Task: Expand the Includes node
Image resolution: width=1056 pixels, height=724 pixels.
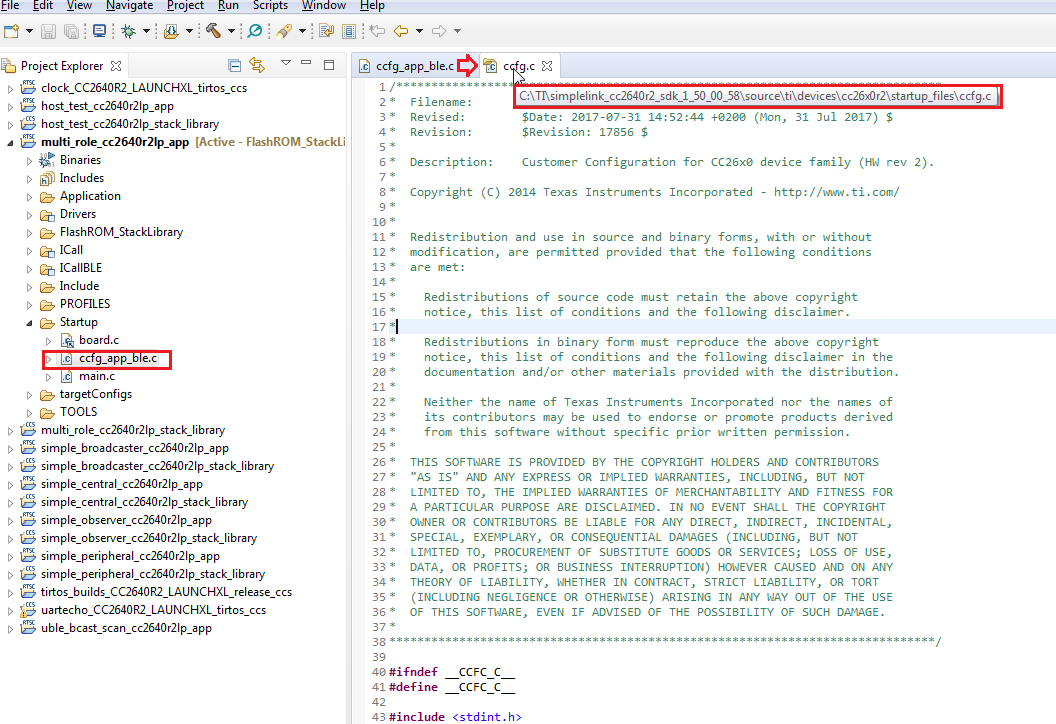Action: pyautogui.click(x=29, y=178)
